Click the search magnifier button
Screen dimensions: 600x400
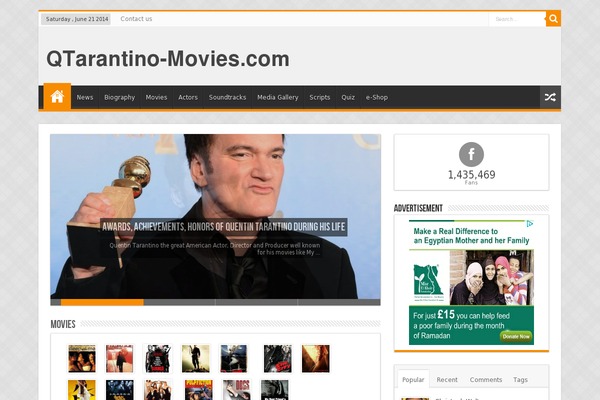(x=553, y=19)
